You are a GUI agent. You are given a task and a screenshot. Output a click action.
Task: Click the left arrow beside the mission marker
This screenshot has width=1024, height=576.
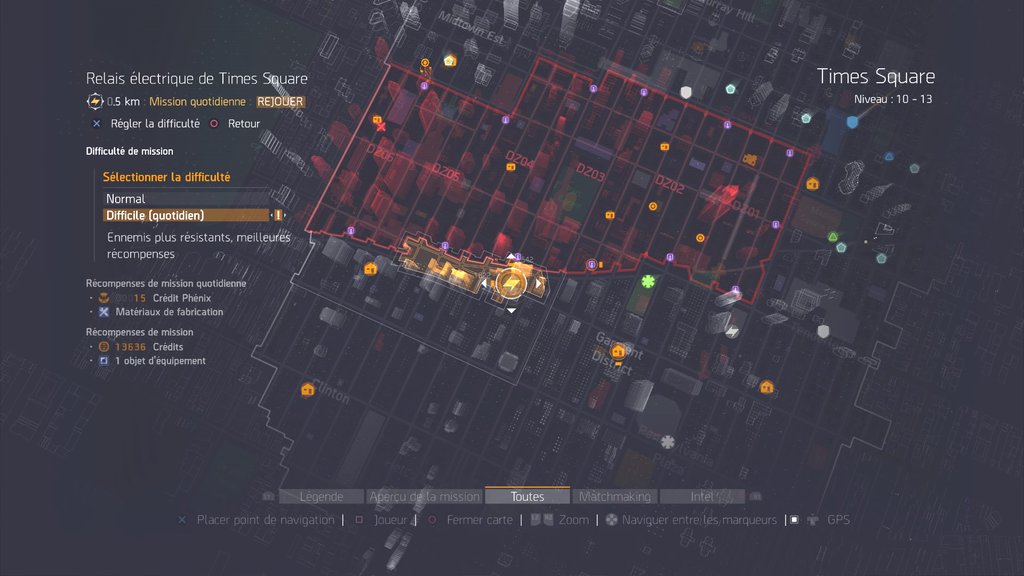pos(484,284)
